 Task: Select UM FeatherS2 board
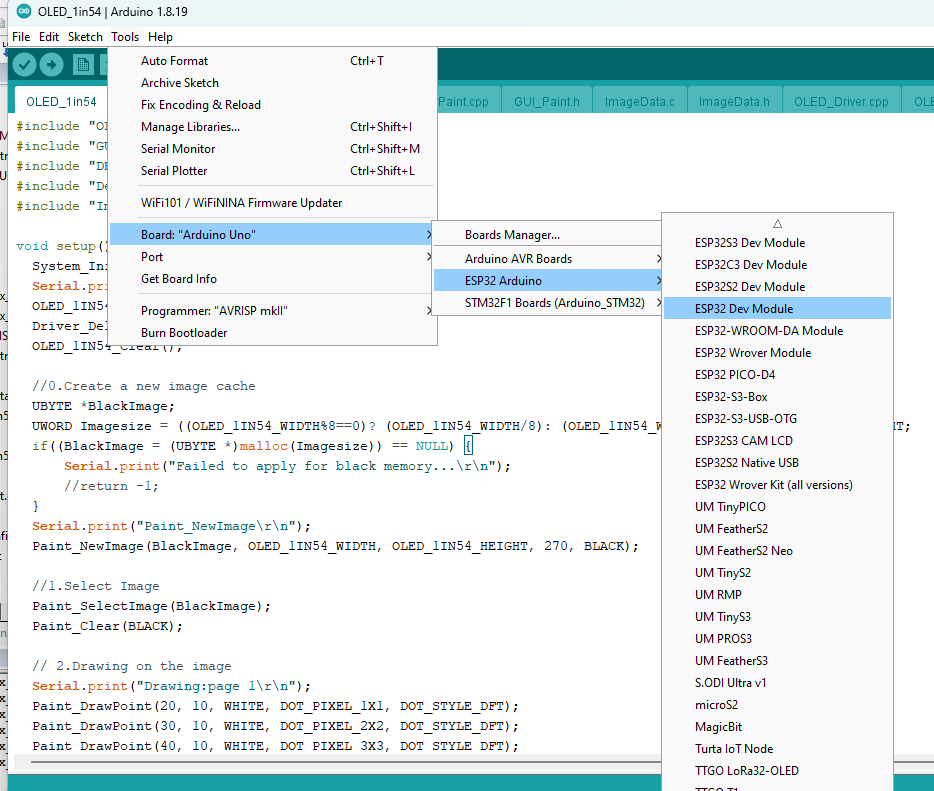pyautogui.click(x=777, y=529)
